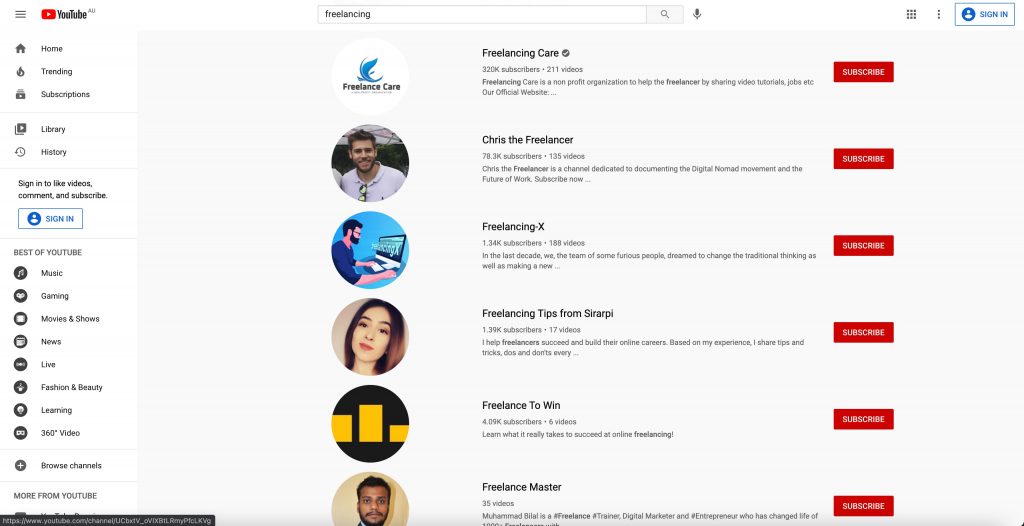Click the Browse channels plus icon
Screen dimensions: 1024x526
click(20, 466)
